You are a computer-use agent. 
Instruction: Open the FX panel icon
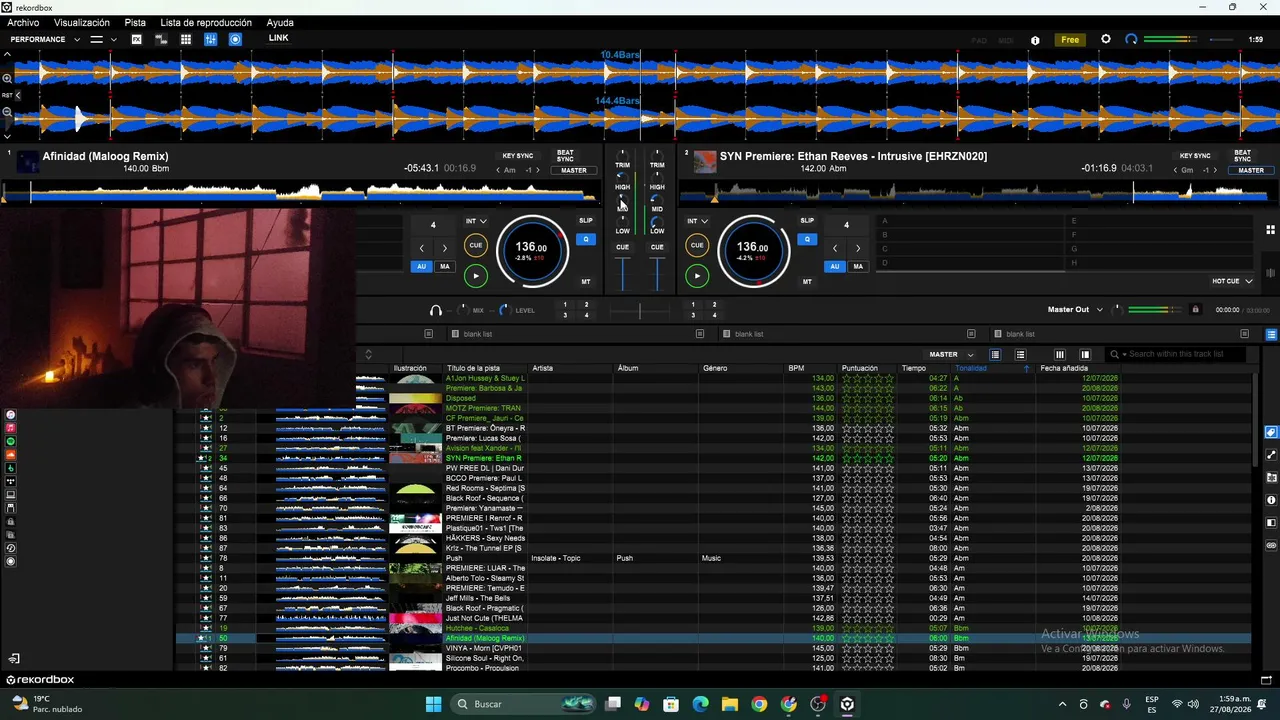pyautogui.click(x=137, y=39)
